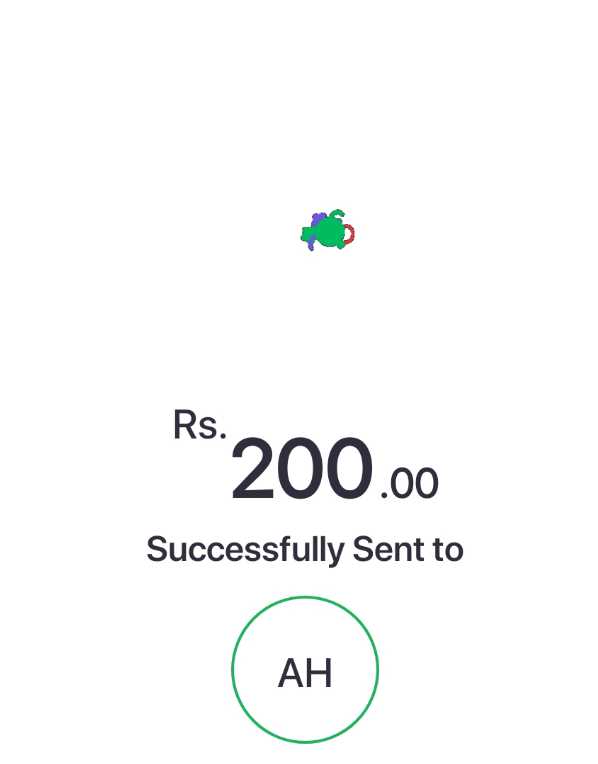The image size is (598, 764).
Task: Click the letter H in avatar
Action: point(320,673)
